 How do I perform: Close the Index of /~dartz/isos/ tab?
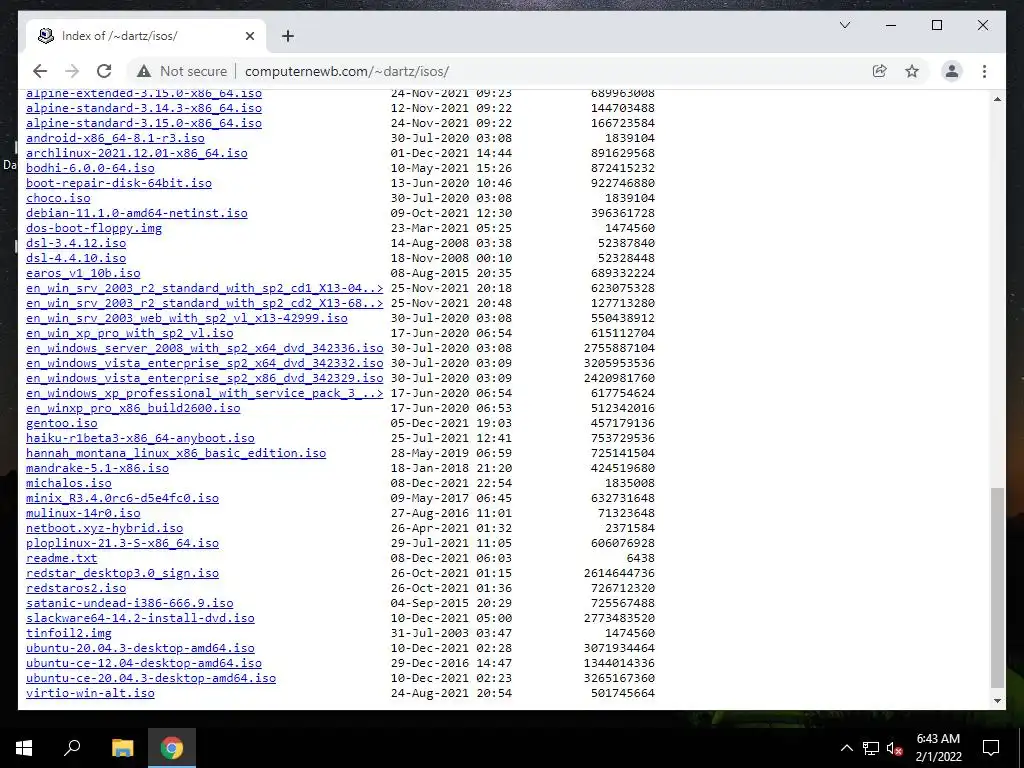pos(249,36)
